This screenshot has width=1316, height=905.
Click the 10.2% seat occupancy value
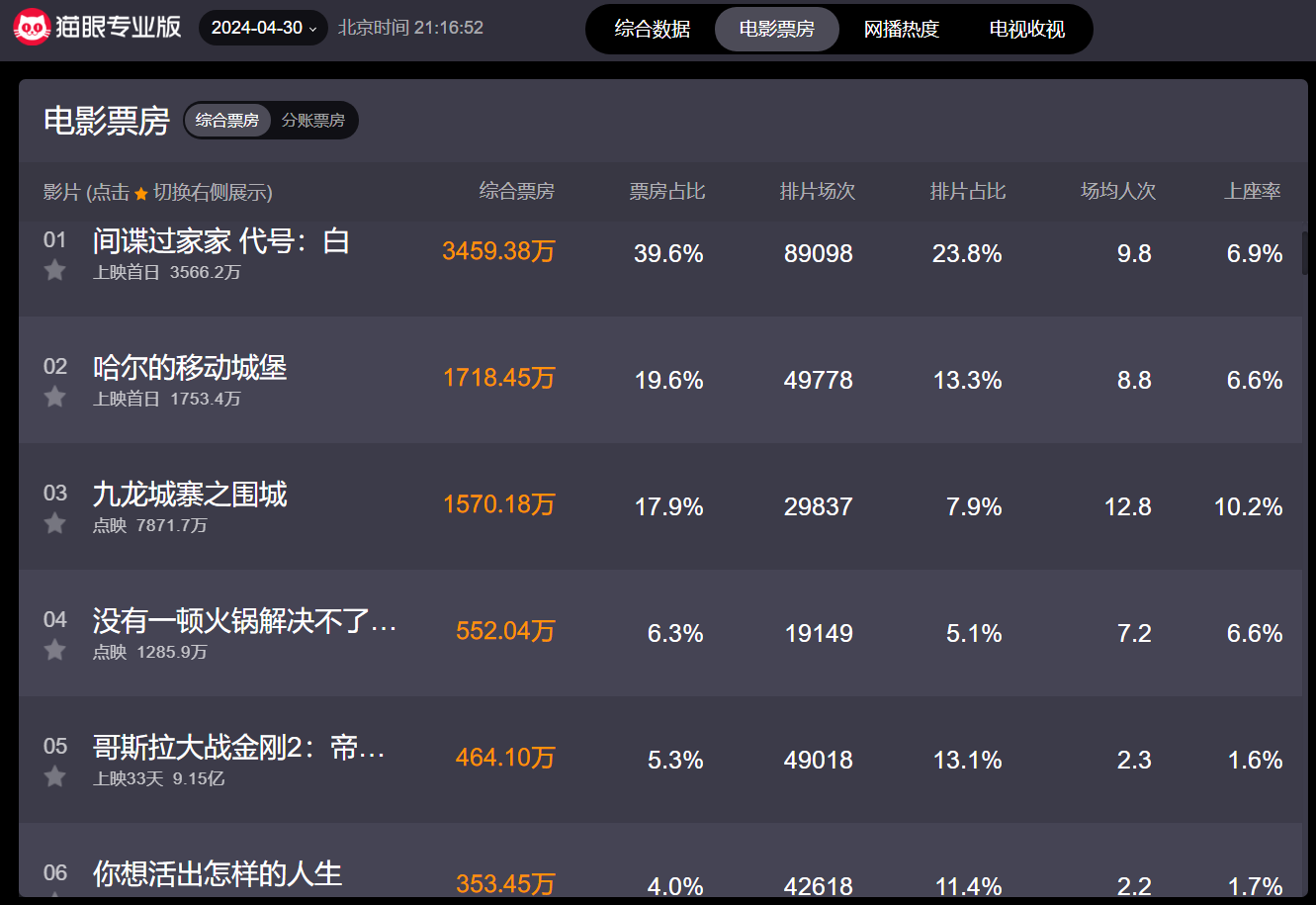point(1249,507)
